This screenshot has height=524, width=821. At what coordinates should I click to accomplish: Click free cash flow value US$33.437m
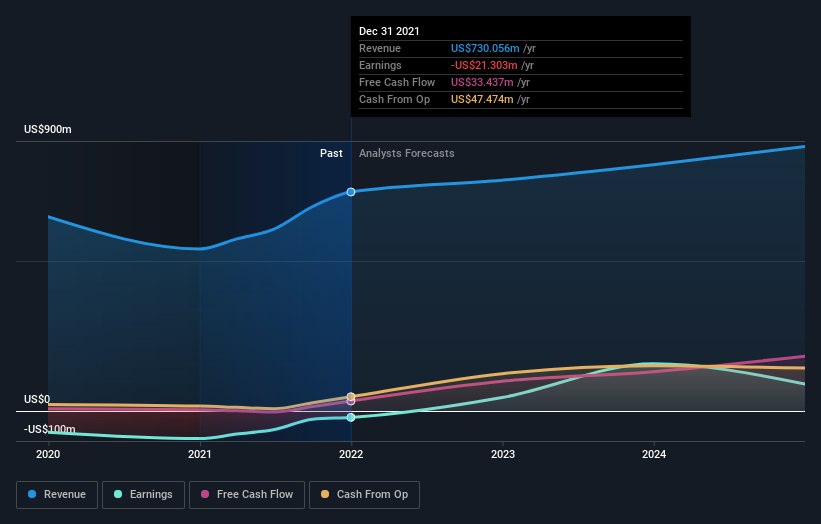tap(482, 82)
